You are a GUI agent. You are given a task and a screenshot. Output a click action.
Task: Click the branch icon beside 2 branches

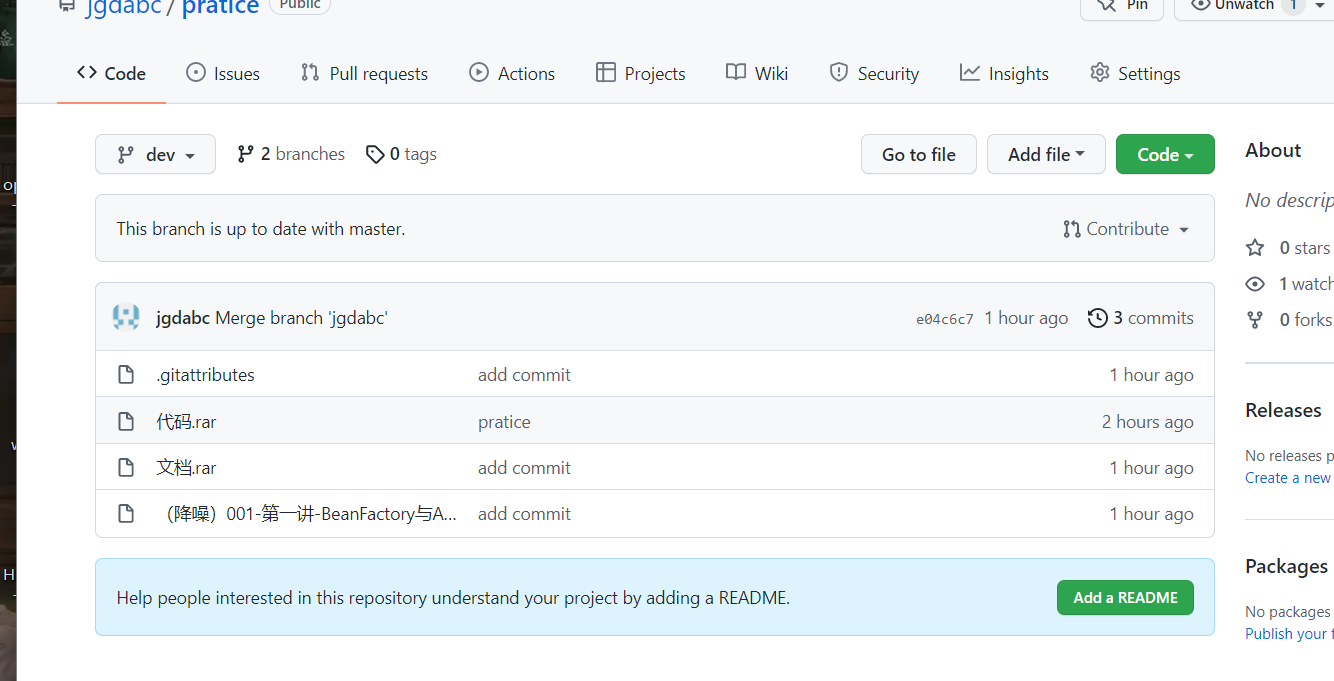pos(245,154)
